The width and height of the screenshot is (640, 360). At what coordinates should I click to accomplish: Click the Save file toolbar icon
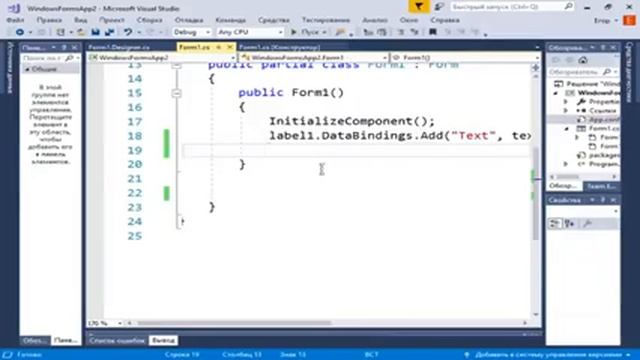pyautogui.click(x=96, y=32)
